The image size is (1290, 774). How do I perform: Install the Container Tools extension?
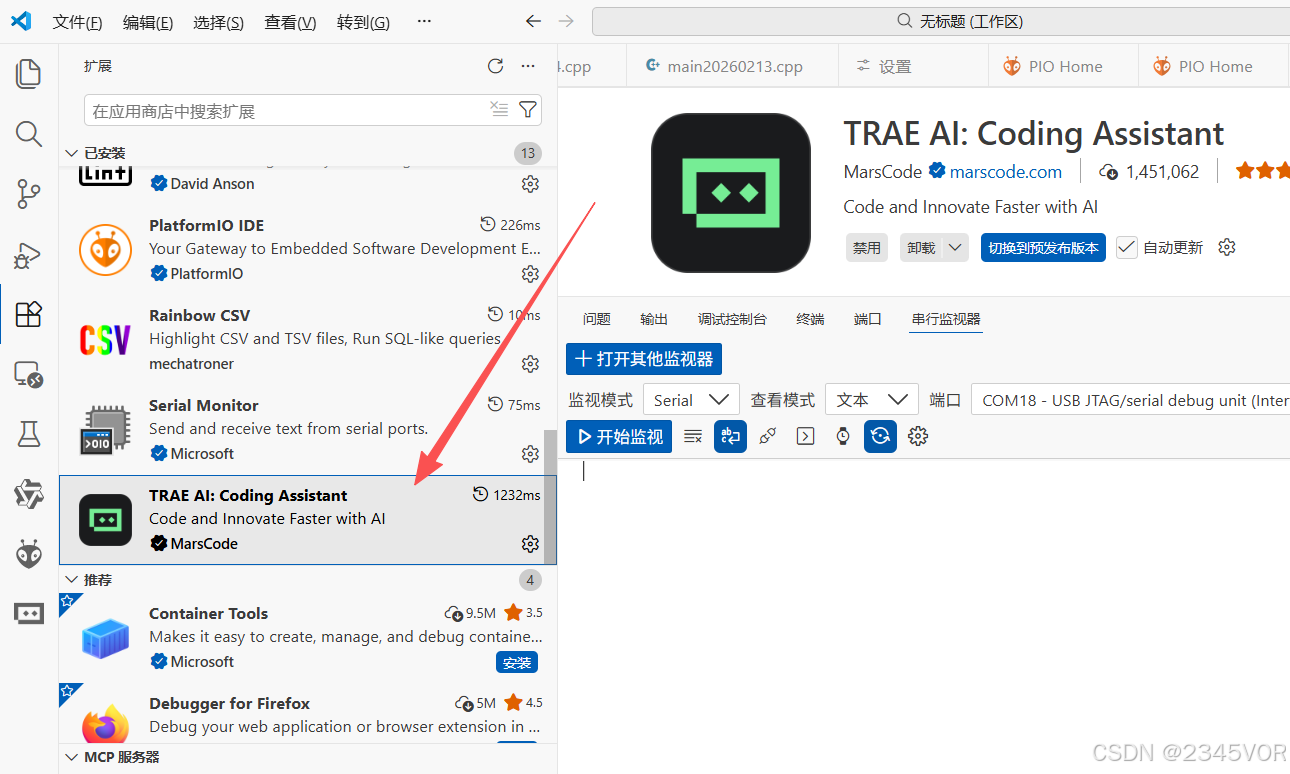517,662
